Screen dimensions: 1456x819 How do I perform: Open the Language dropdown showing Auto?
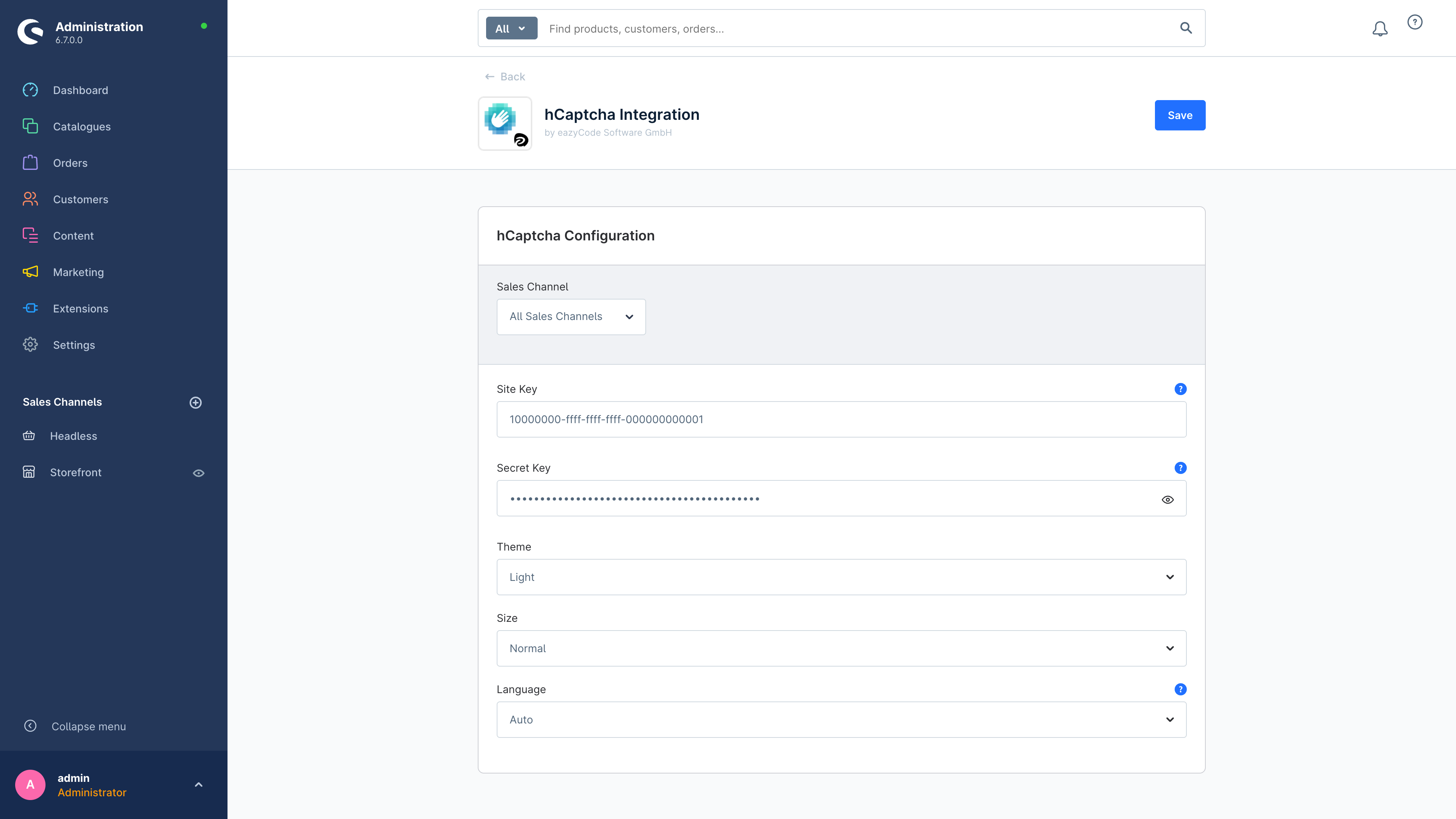pyautogui.click(x=841, y=720)
